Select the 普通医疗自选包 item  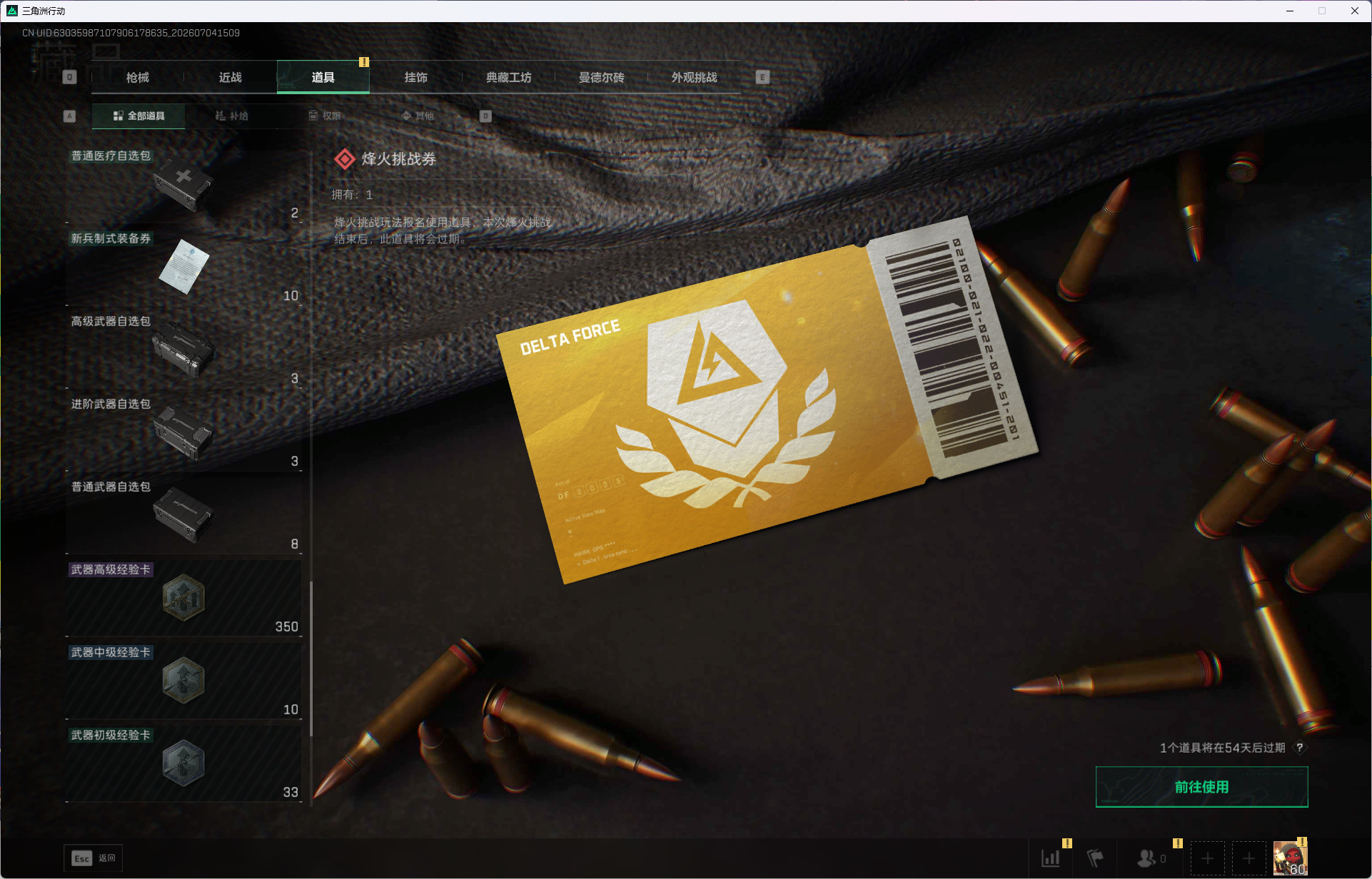click(183, 186)
